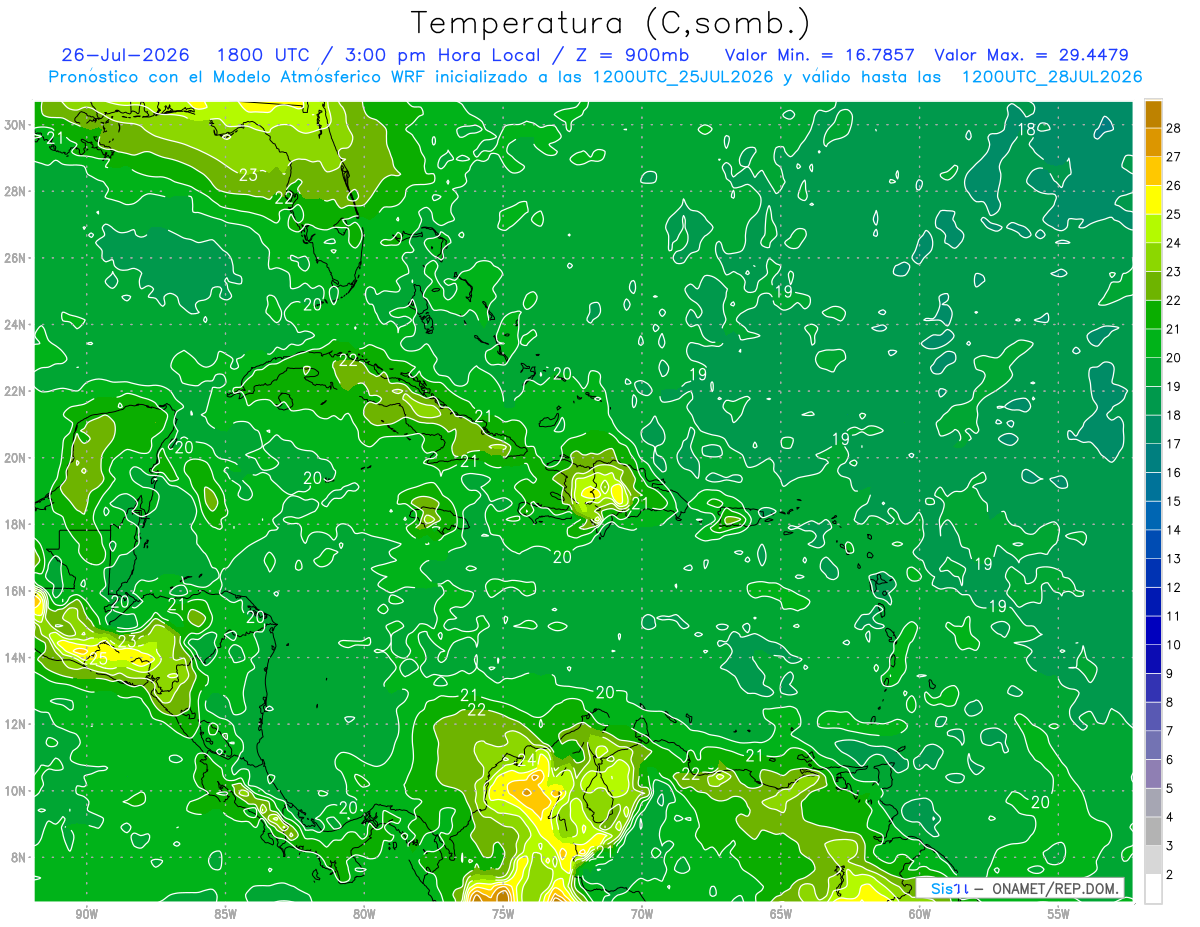This screenshot has height=927, width=1200.
Task: Click the purple color bar segment between 6 and 7
Action: pos(1153,745)
